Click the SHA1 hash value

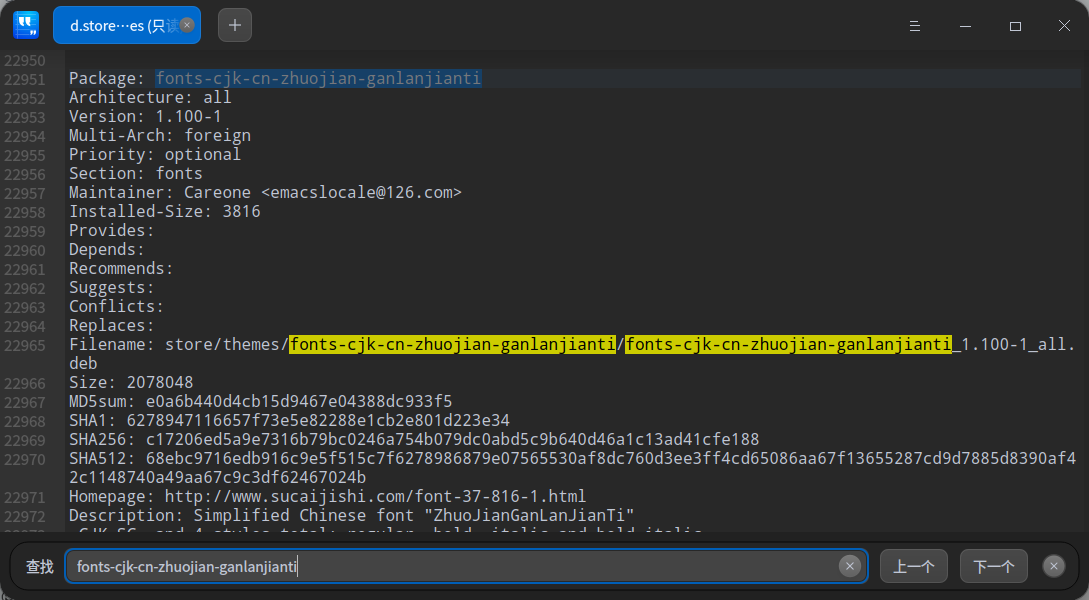coord(318,420)
